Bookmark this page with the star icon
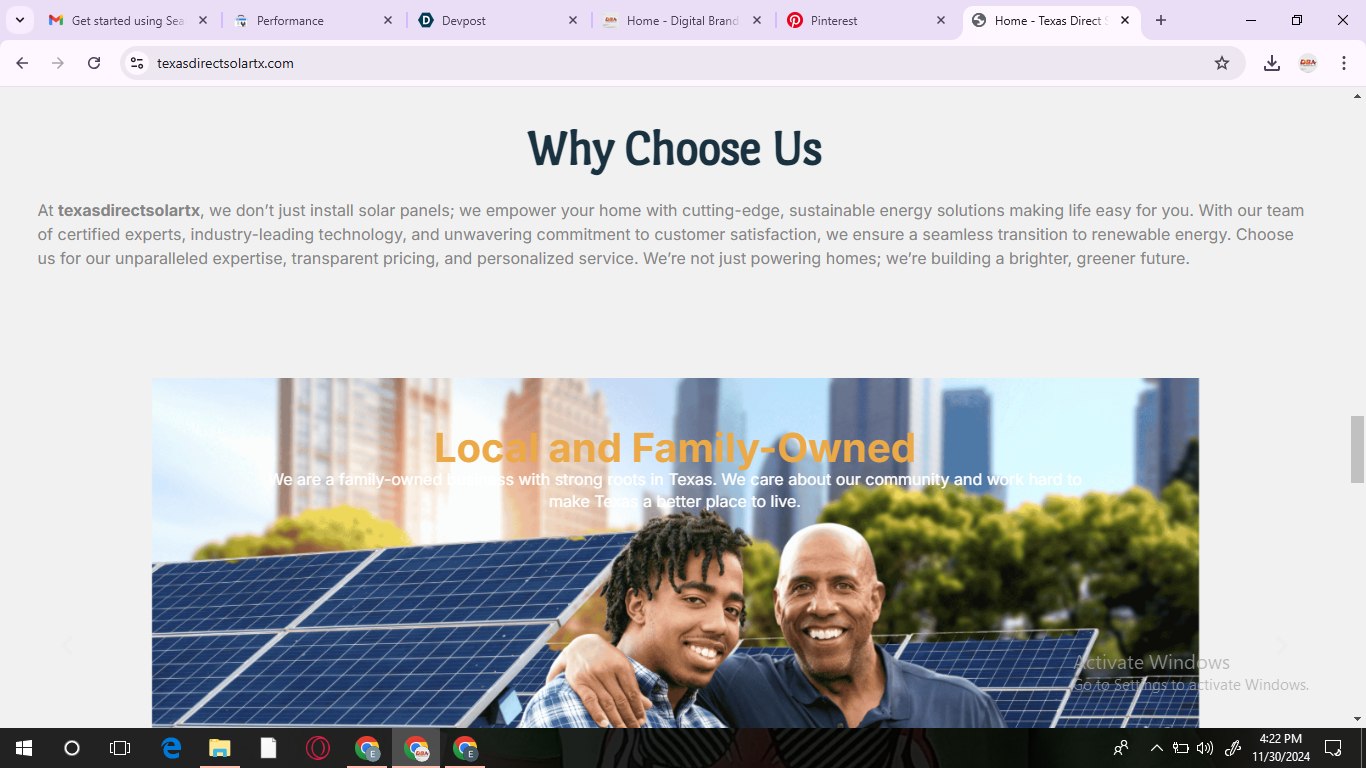 click(1222, 63)
